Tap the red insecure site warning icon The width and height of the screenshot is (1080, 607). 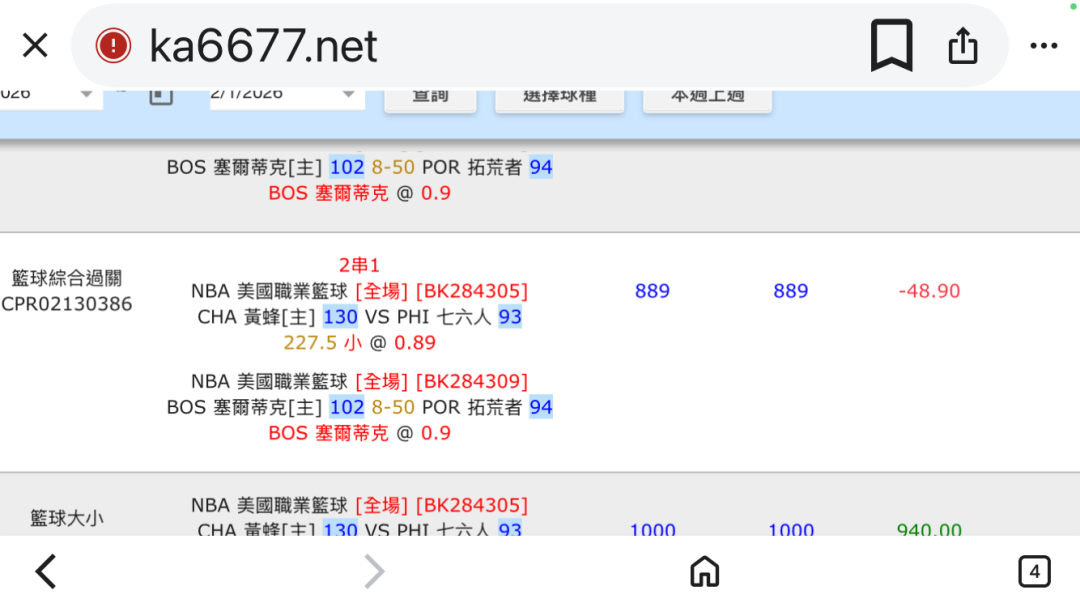[x=113, y=45]
